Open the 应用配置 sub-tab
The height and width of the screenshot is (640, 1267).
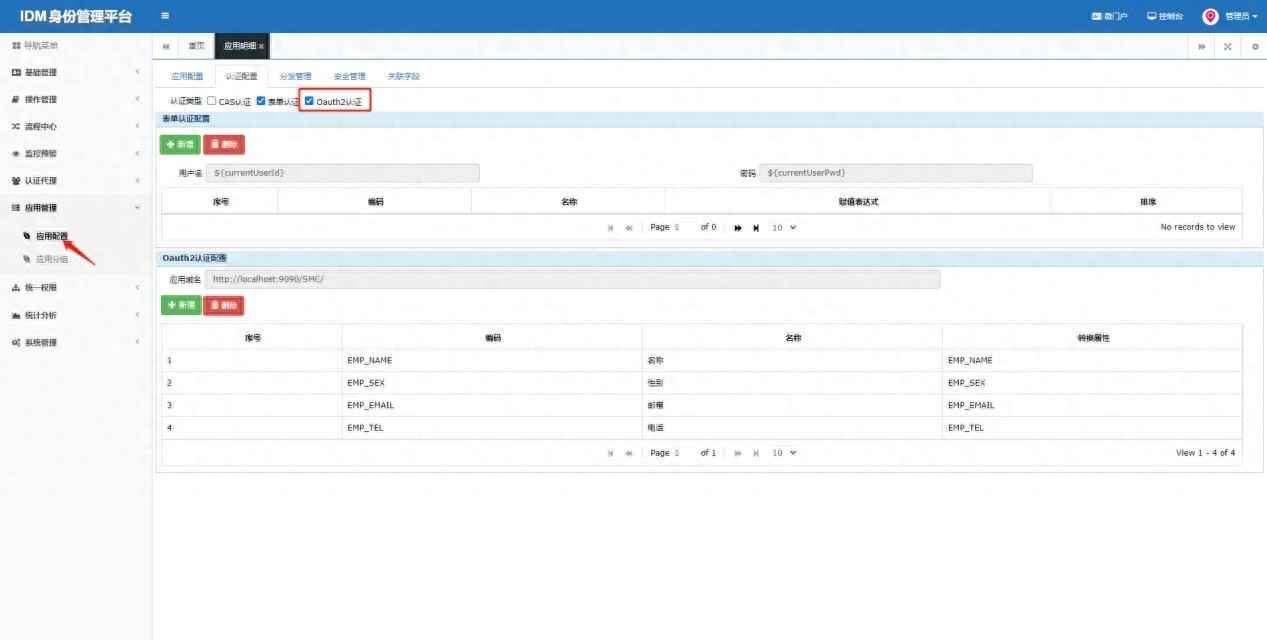pos(187,76)
